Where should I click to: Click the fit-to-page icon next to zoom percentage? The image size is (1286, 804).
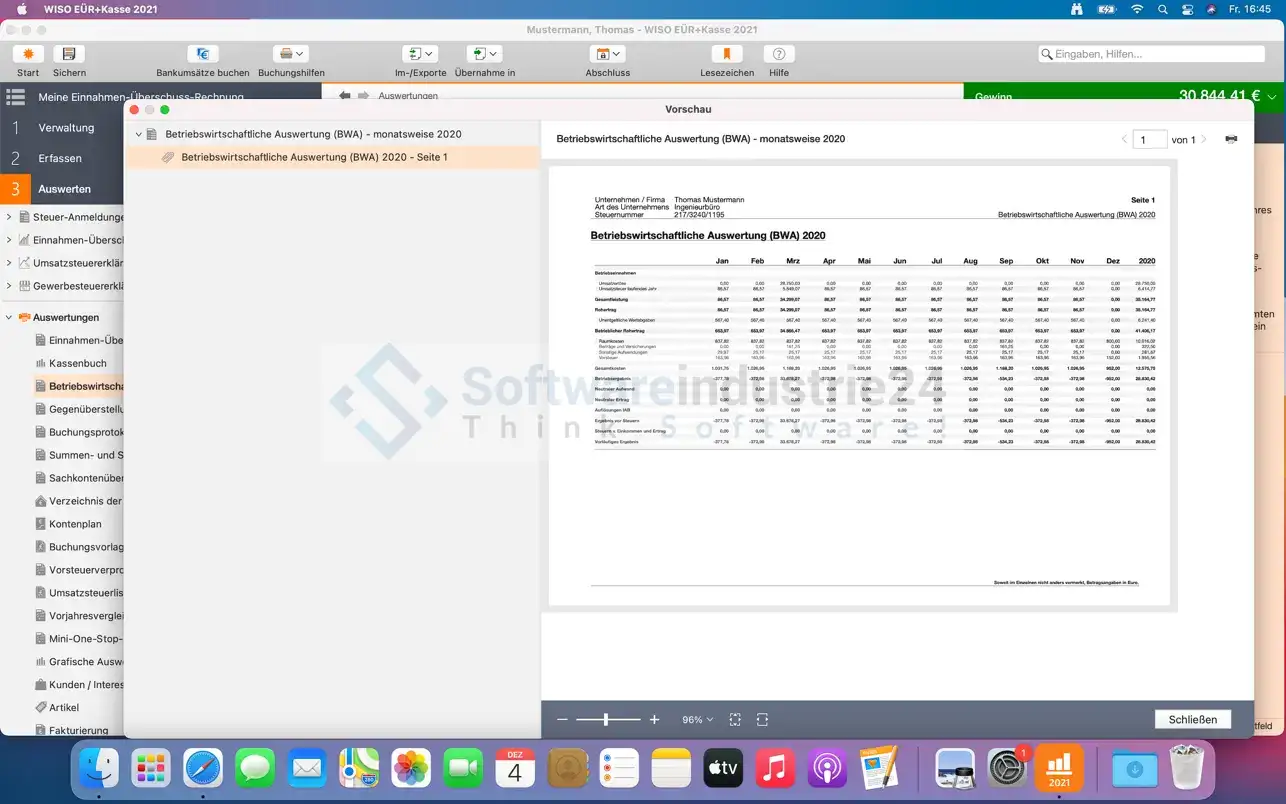point(735,719)
